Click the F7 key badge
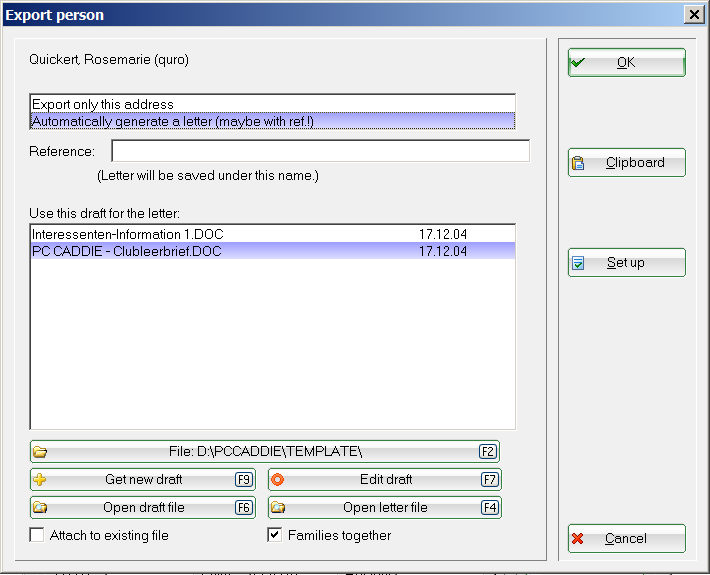Screen dimensions: 710x575 pos(489,480)
